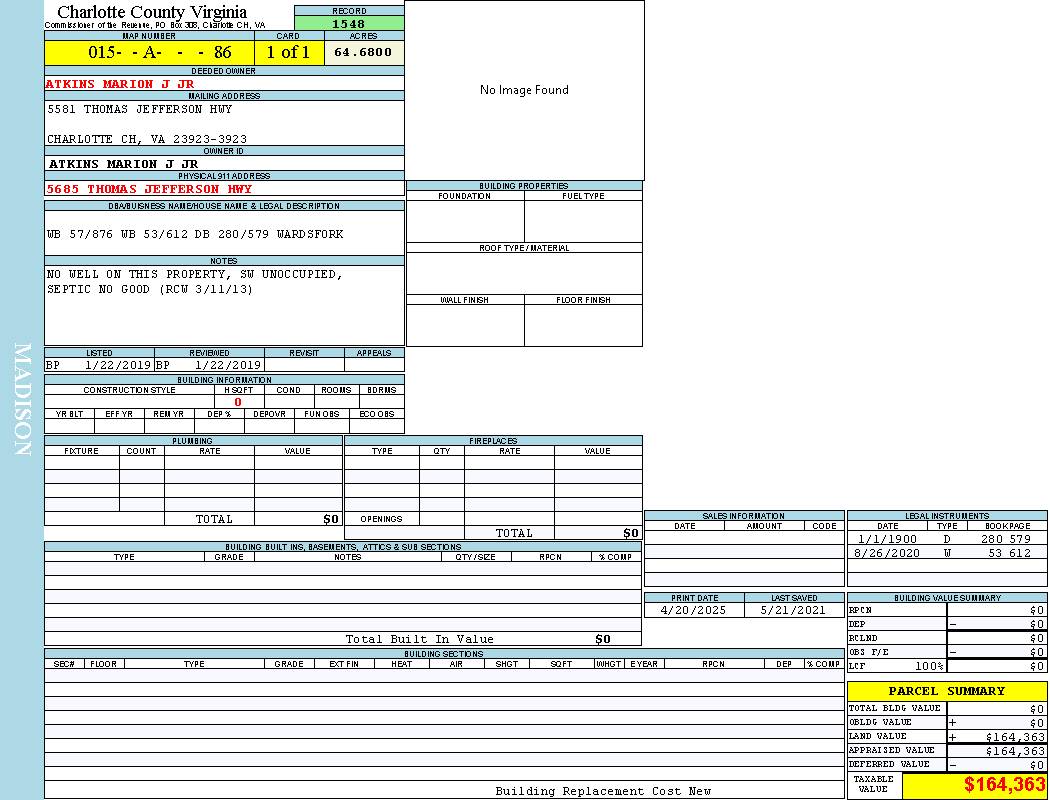1050x800 pixels.
Task: Select deeded owner ATKINS MARION J JR
Action: coord(120,84)
